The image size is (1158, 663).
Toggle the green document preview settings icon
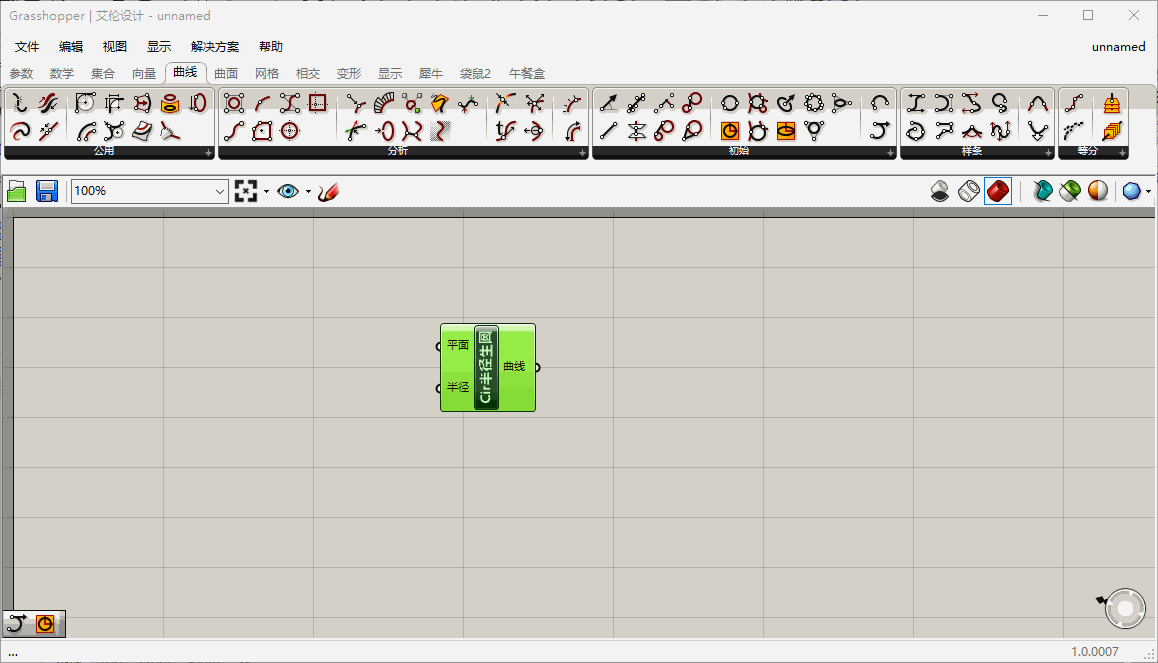1070,191
